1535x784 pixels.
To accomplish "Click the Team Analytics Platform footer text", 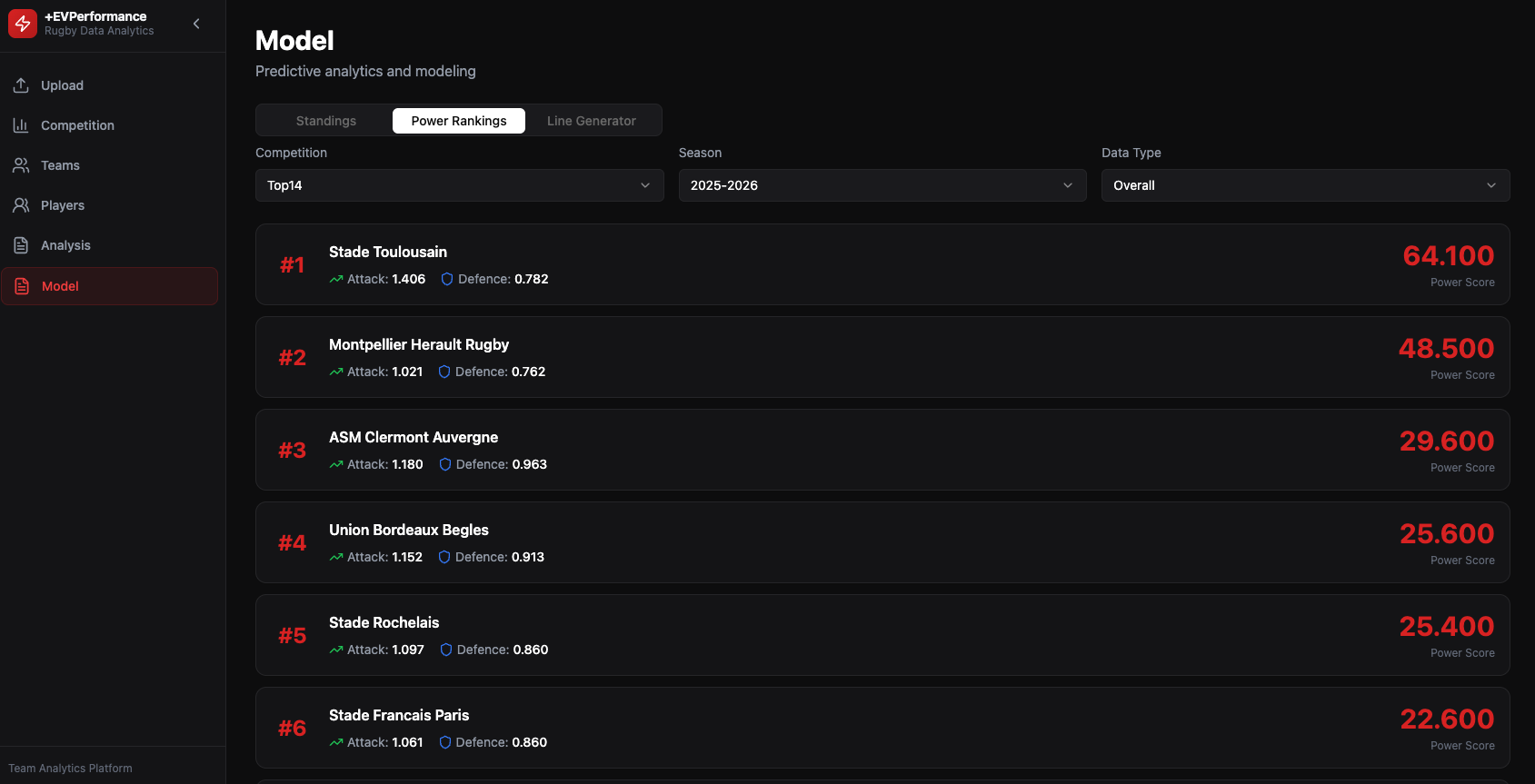I will 70,769.
